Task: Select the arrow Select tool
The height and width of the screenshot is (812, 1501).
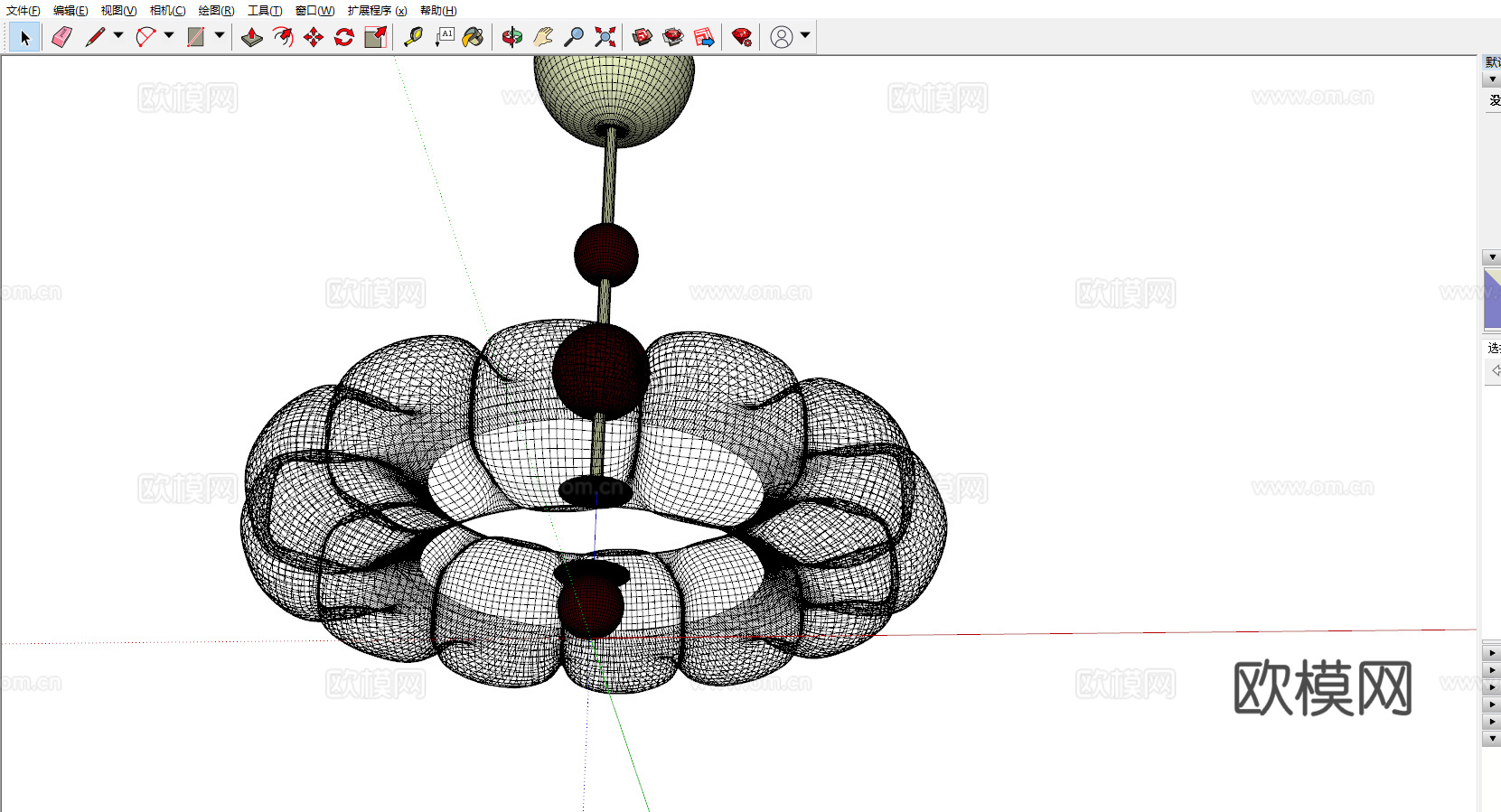Action: [24, 37]
